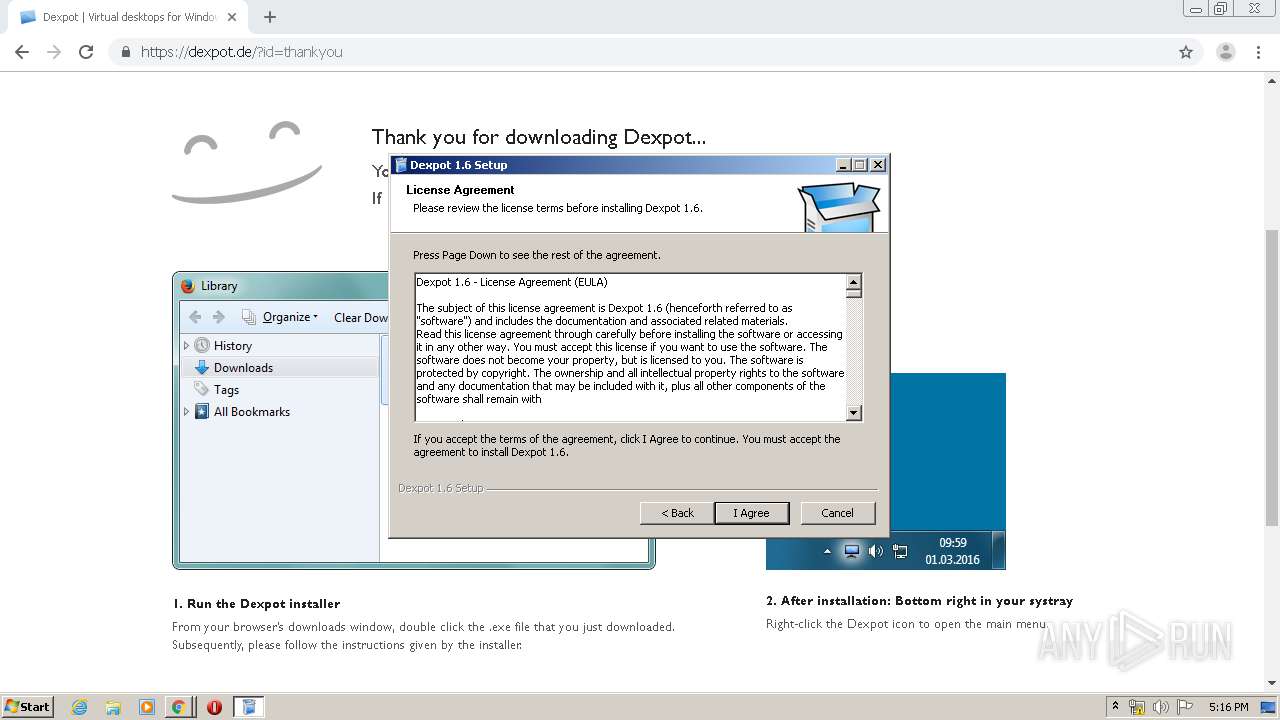Image resolution: width=1280 pixels, height=720 pixels.
Task: Open Chrome three-dot menu
Action: [x=1258, y=52]
